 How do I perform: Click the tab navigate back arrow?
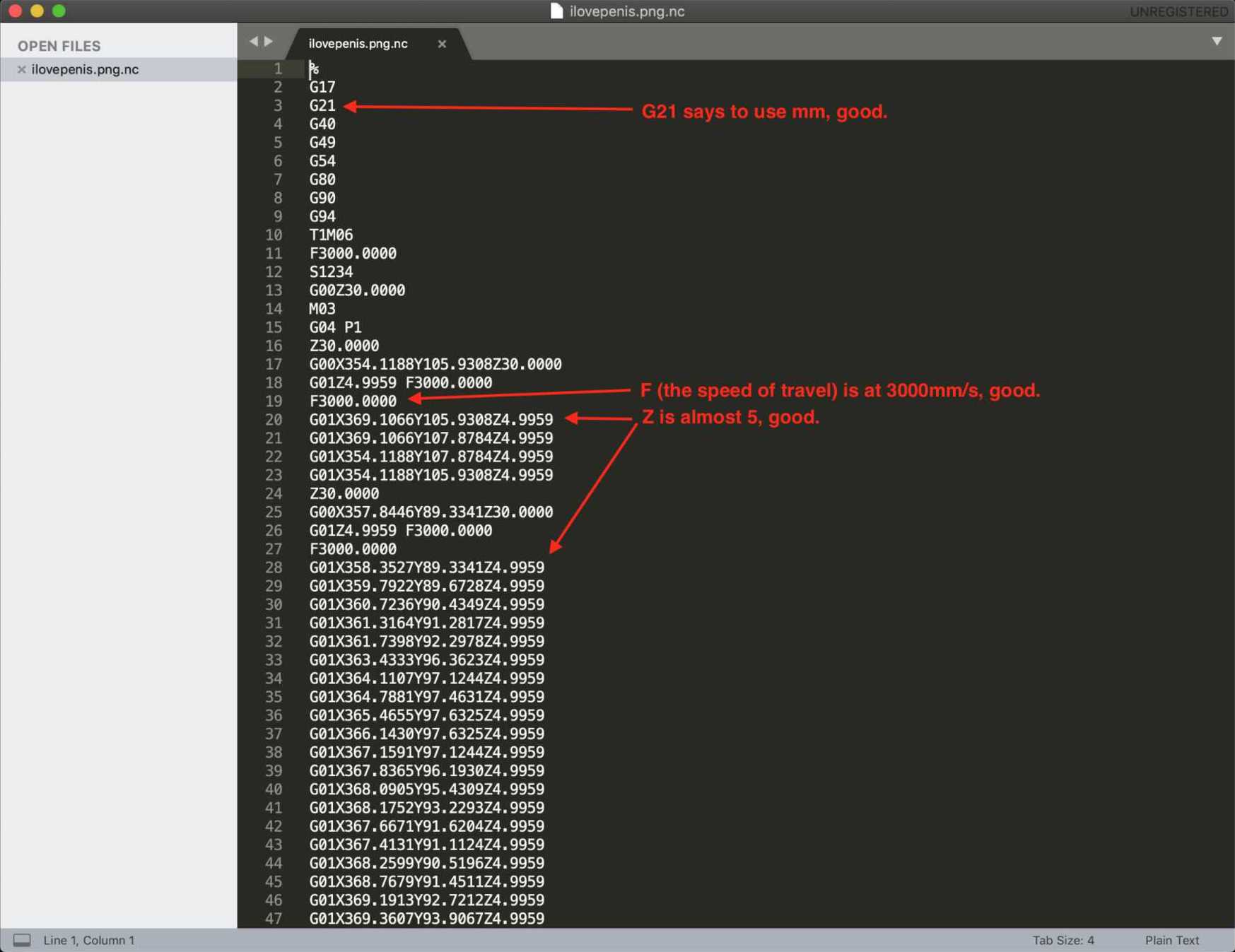(x=253, y=42)
